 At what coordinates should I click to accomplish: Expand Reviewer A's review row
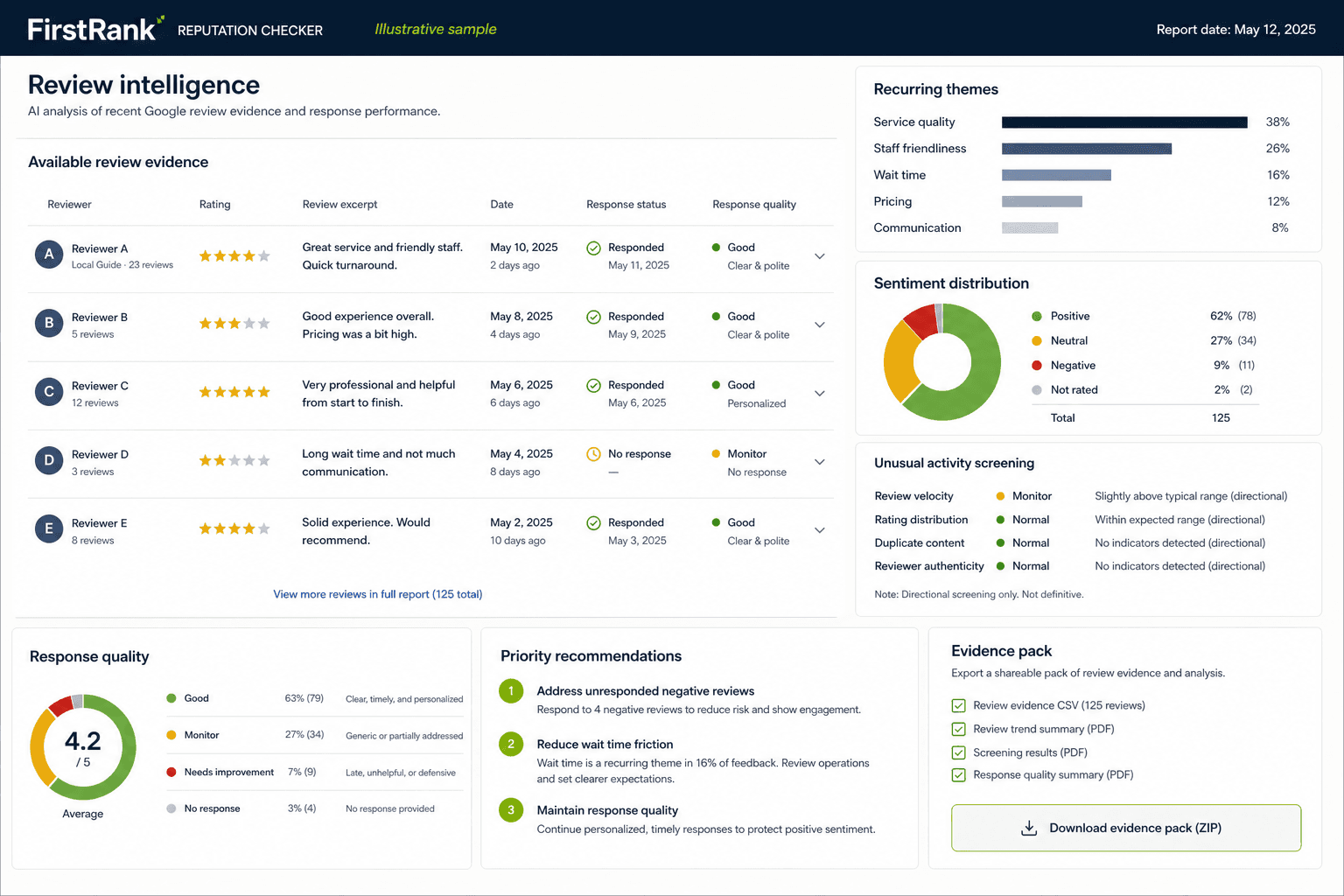pos(820,256)
